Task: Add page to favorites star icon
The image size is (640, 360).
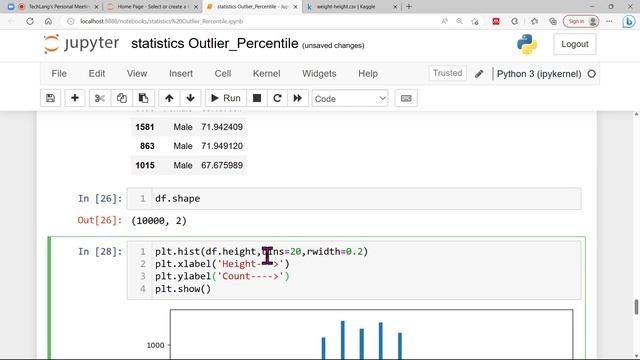Action: point(475,21)
